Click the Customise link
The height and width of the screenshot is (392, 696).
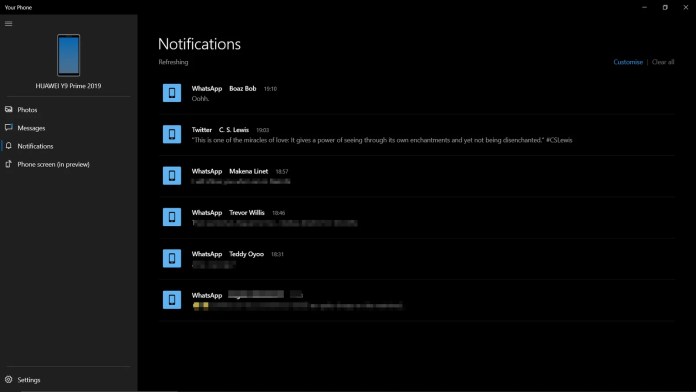click(628, 62)
